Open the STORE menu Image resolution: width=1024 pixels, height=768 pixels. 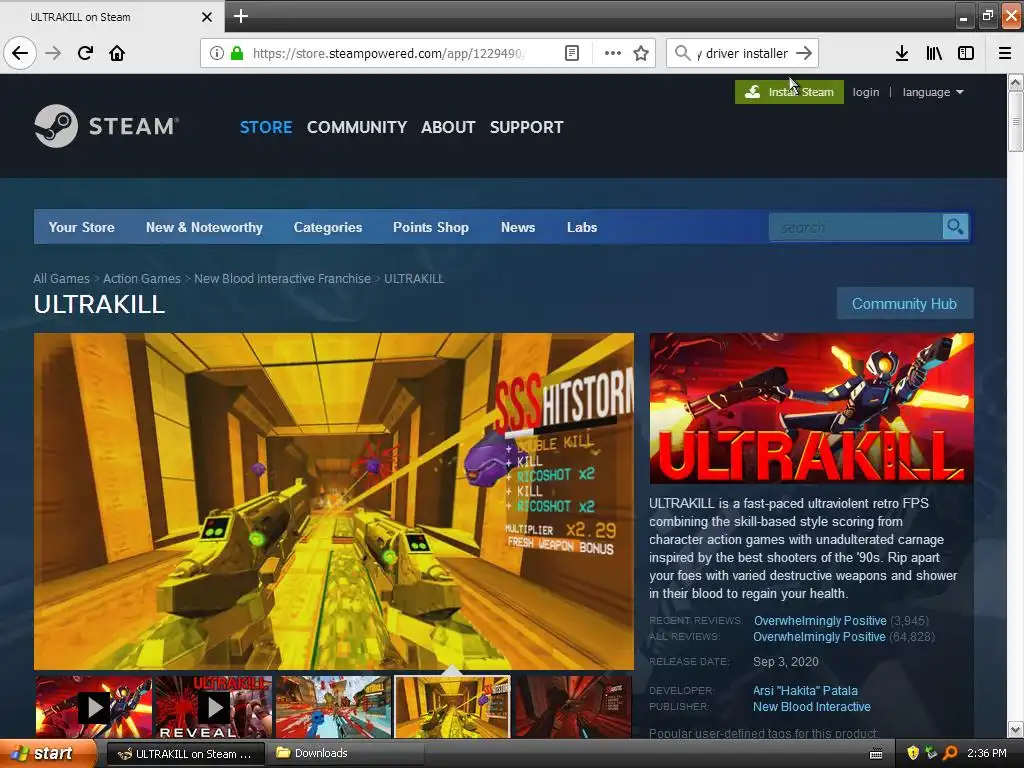[x=266, y=127]
